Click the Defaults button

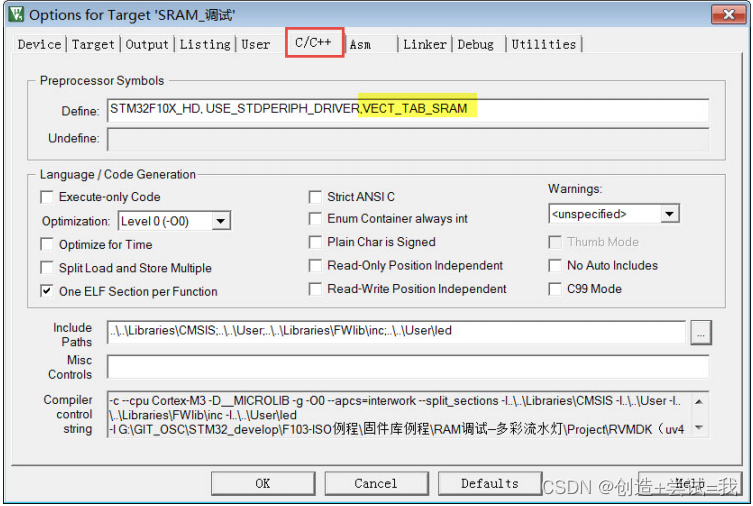click(490, 483)
